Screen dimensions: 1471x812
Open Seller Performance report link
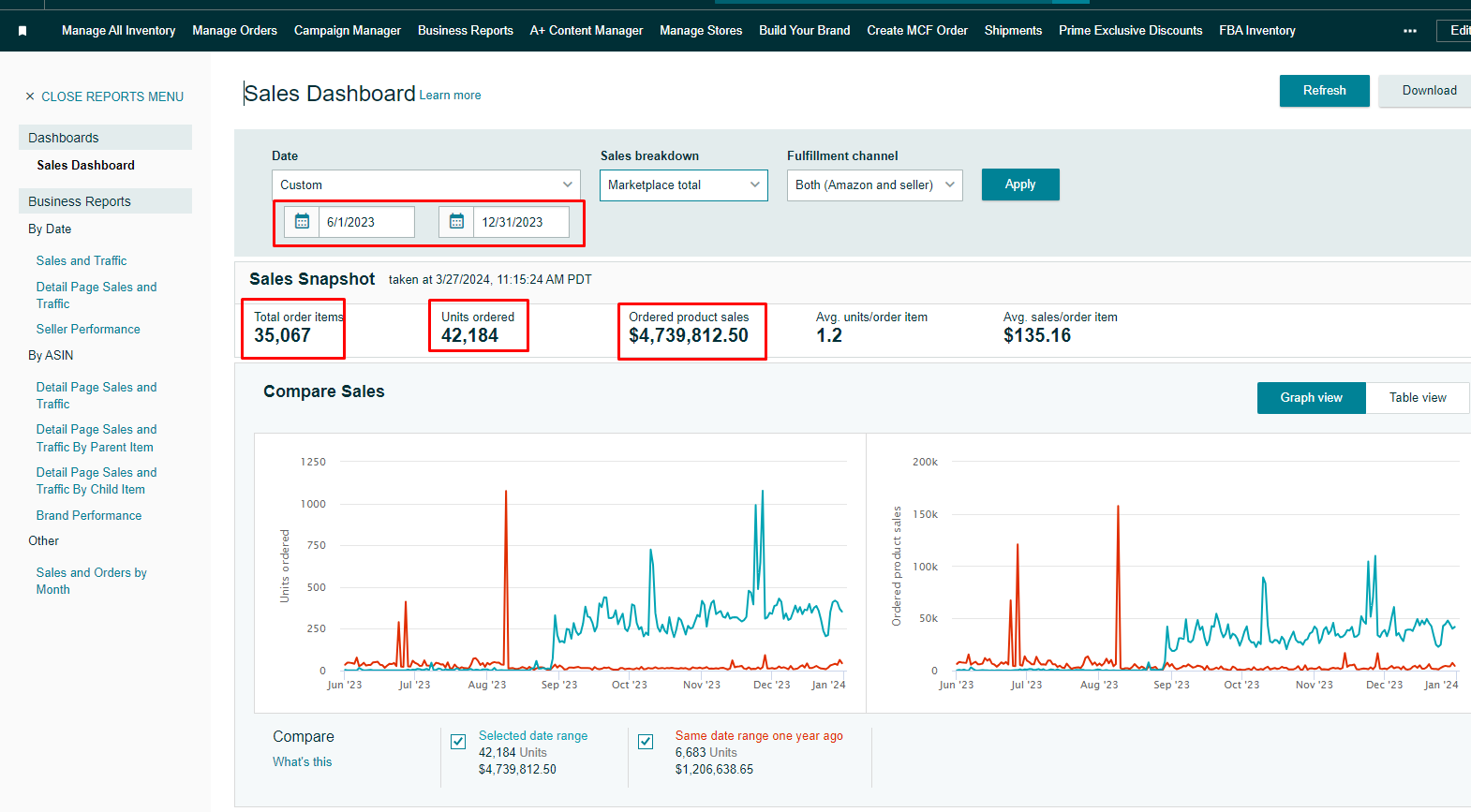(88, 330)
